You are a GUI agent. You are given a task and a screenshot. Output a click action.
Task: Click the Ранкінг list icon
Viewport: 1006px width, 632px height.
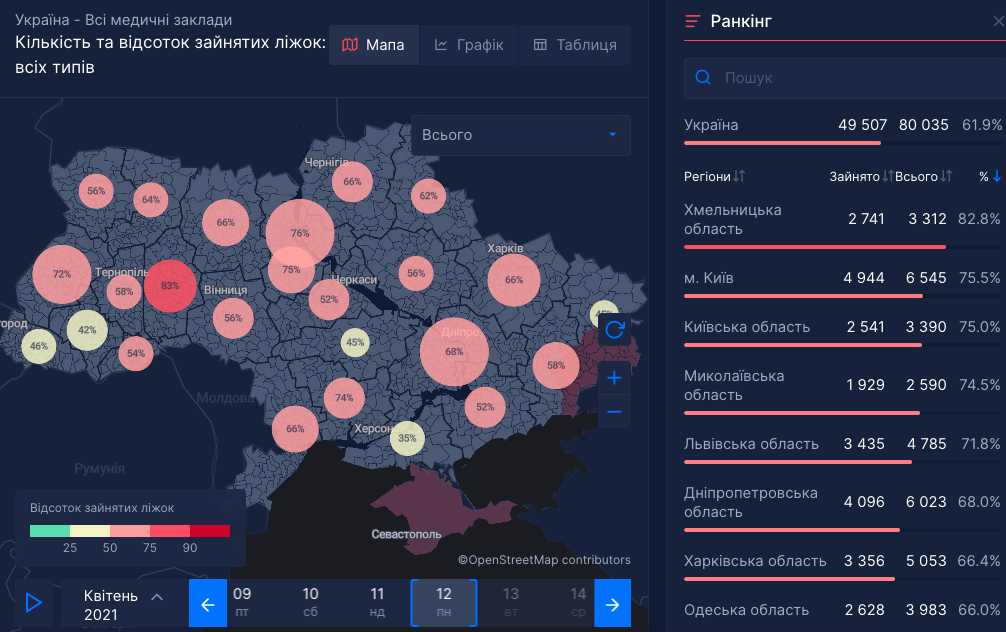[x=692, y=21]
